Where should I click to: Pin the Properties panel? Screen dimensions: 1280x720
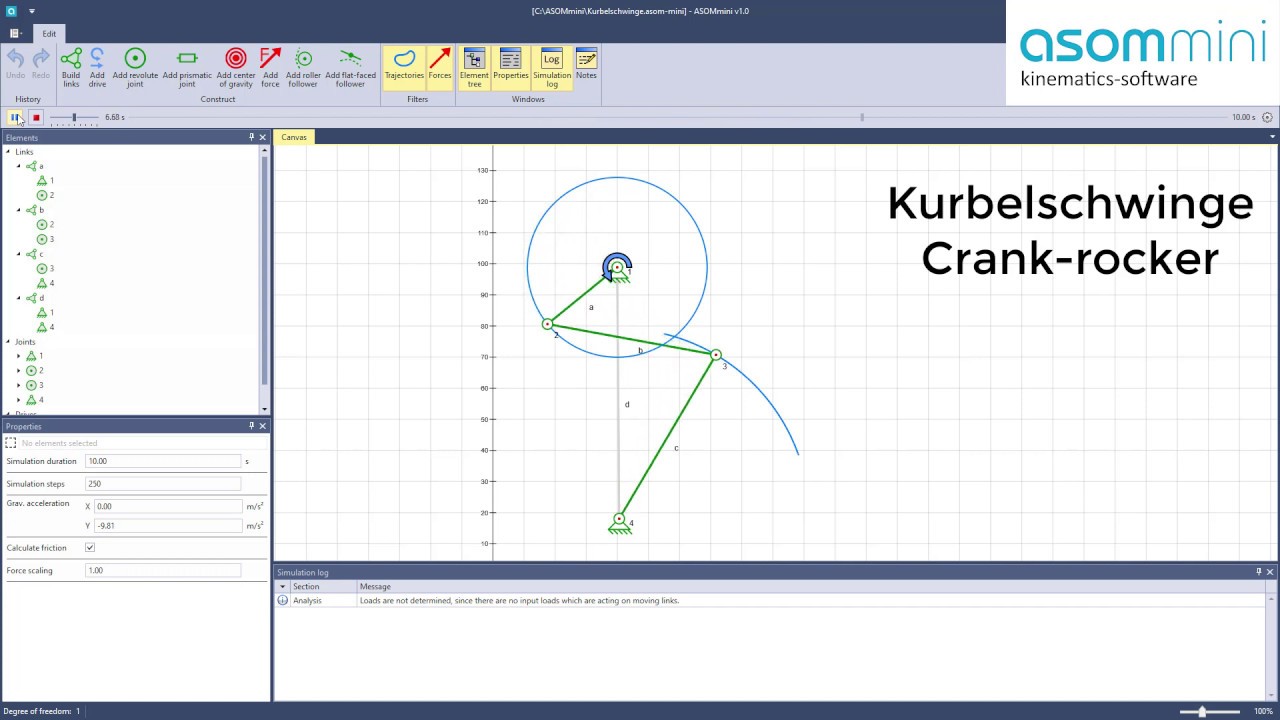click(x=251, y=426)
